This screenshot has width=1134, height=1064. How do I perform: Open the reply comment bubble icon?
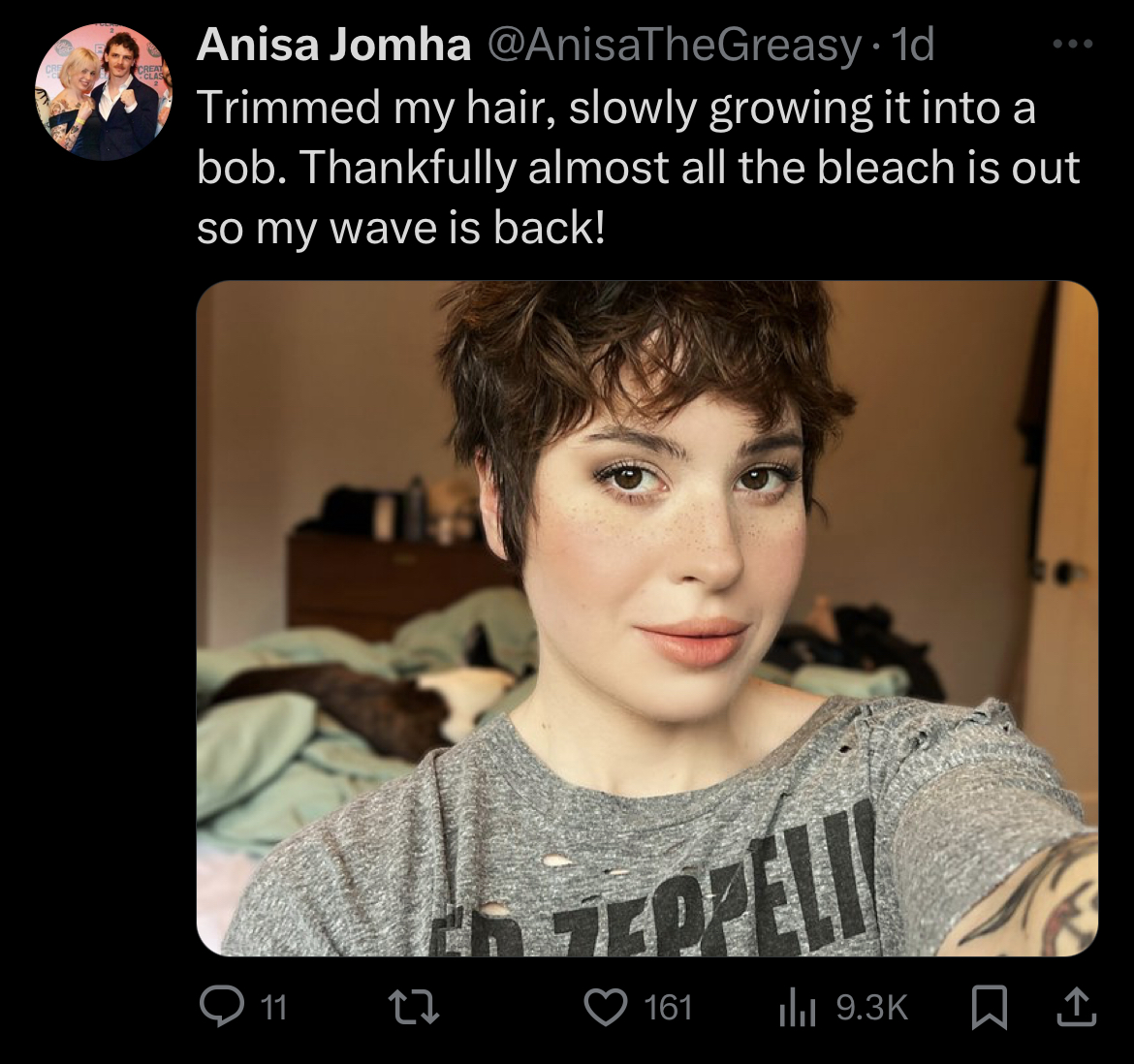[221, 1007]
